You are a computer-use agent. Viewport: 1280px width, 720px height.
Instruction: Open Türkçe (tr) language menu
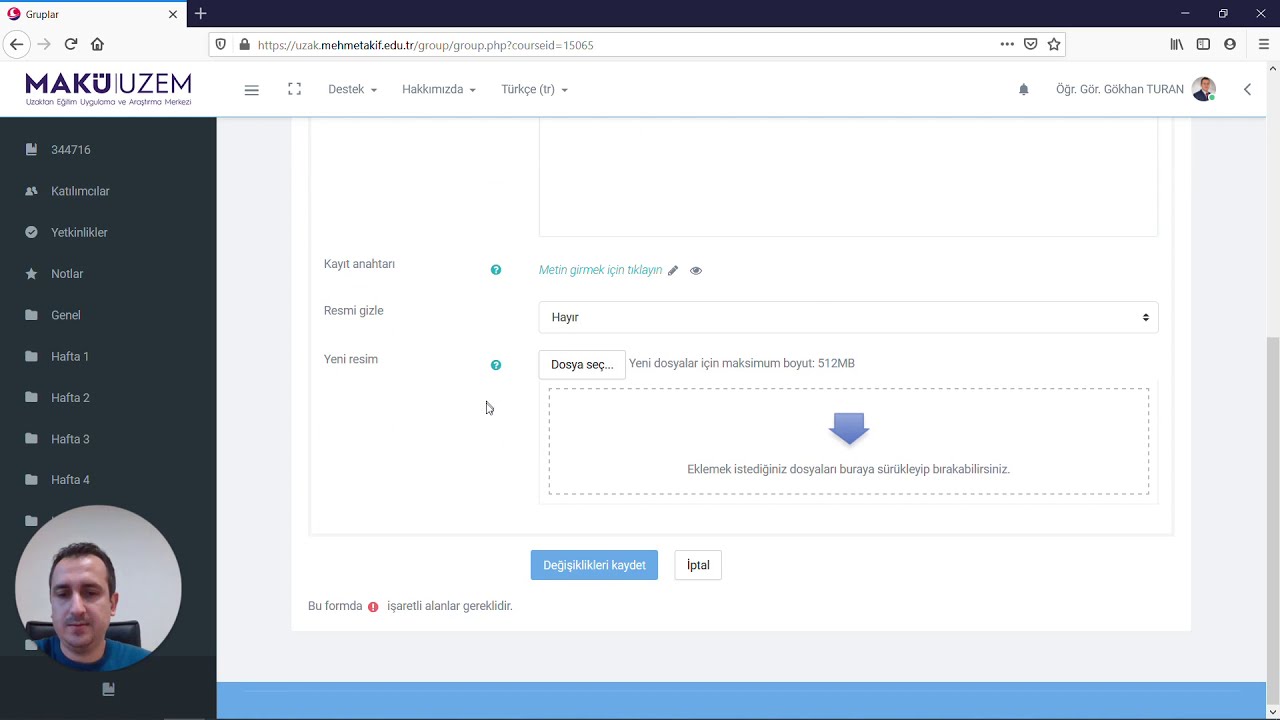click(534, 89)
